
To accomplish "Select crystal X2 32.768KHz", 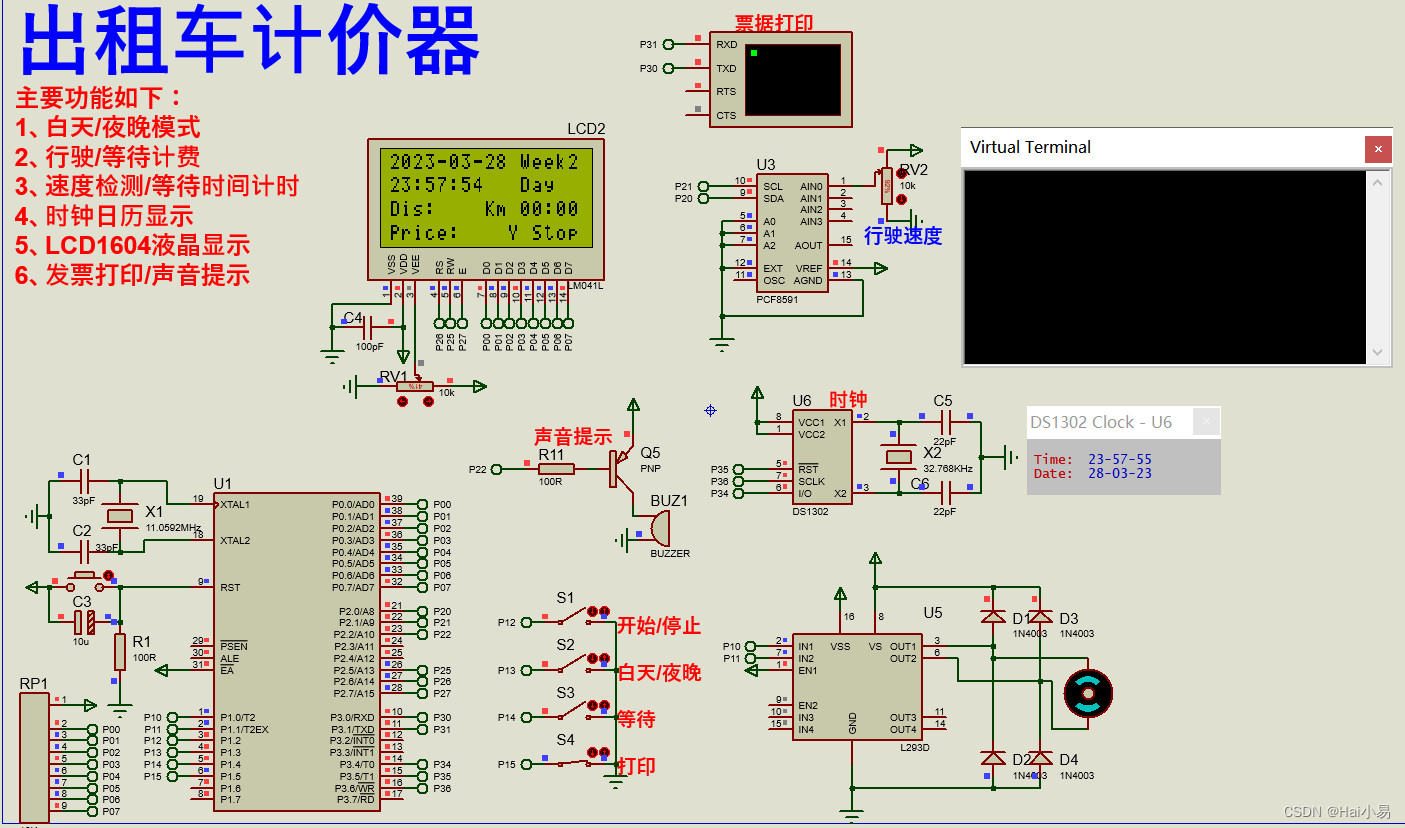I will pos(900,457).
